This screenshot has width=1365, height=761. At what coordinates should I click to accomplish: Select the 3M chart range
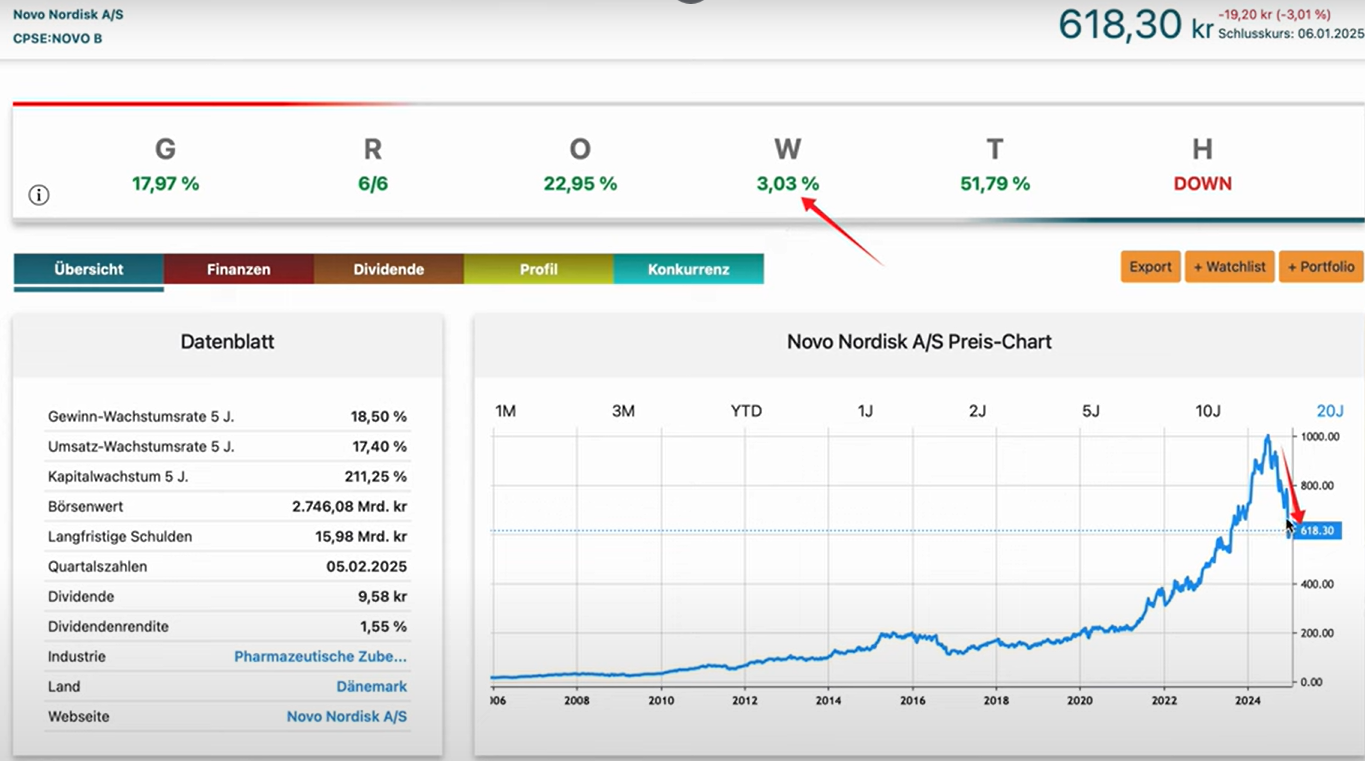pos(623,411)
